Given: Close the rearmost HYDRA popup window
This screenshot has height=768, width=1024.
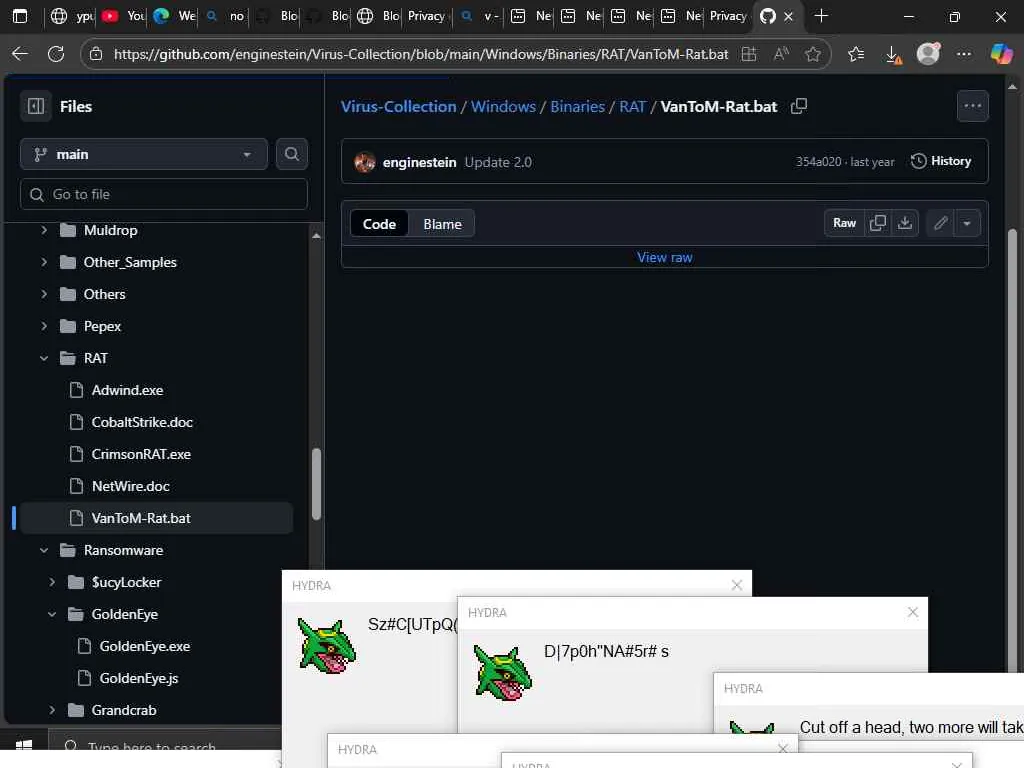Looking at the screenshot, I should (x=737, y=585).
